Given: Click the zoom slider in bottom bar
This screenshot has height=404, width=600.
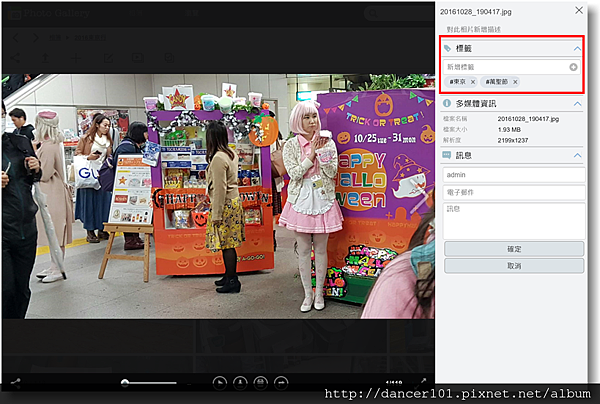Looking at the screenshot, I should click(x=148, y=382).
